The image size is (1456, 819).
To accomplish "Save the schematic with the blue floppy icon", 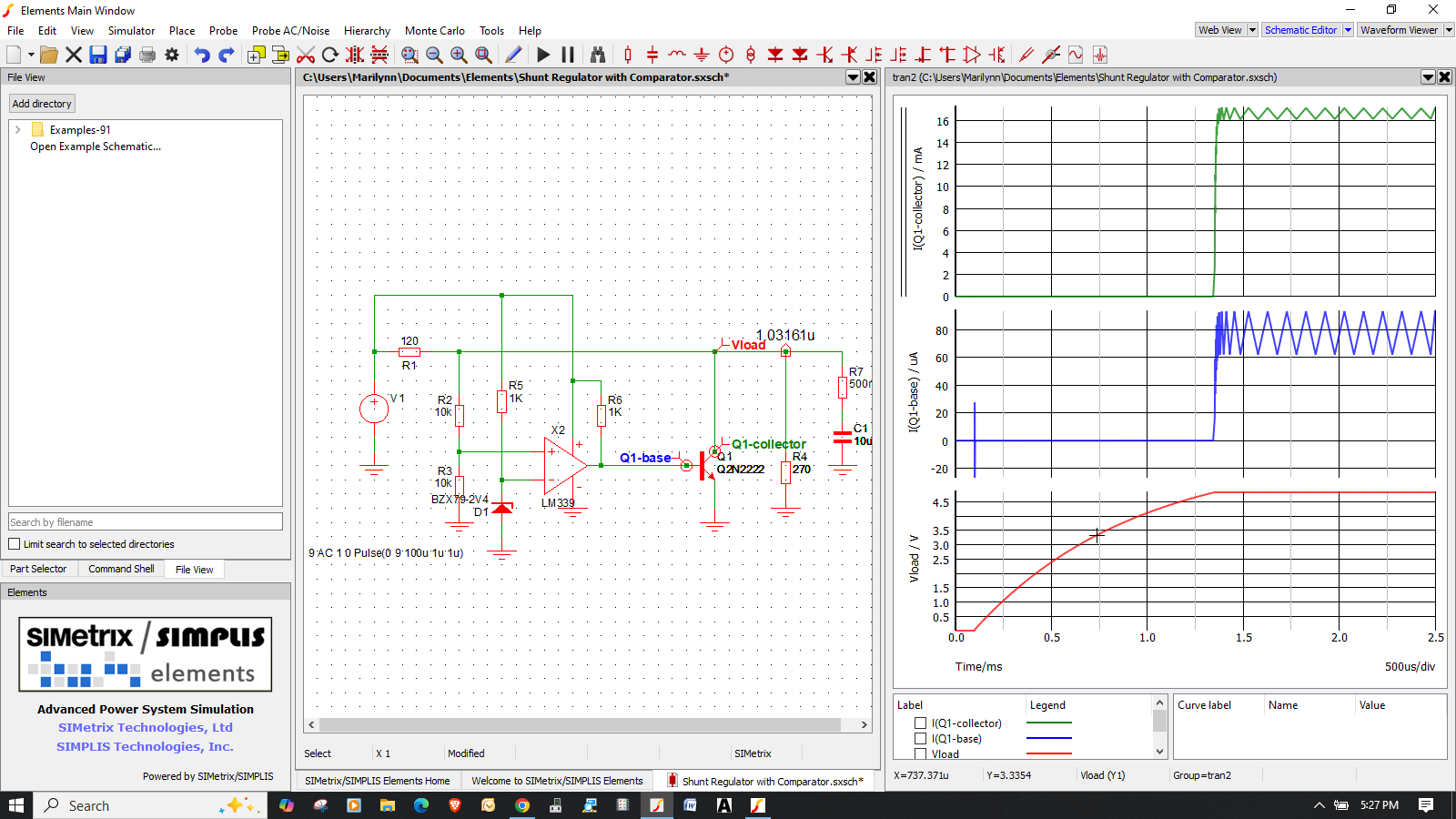I will click(98, 55).
